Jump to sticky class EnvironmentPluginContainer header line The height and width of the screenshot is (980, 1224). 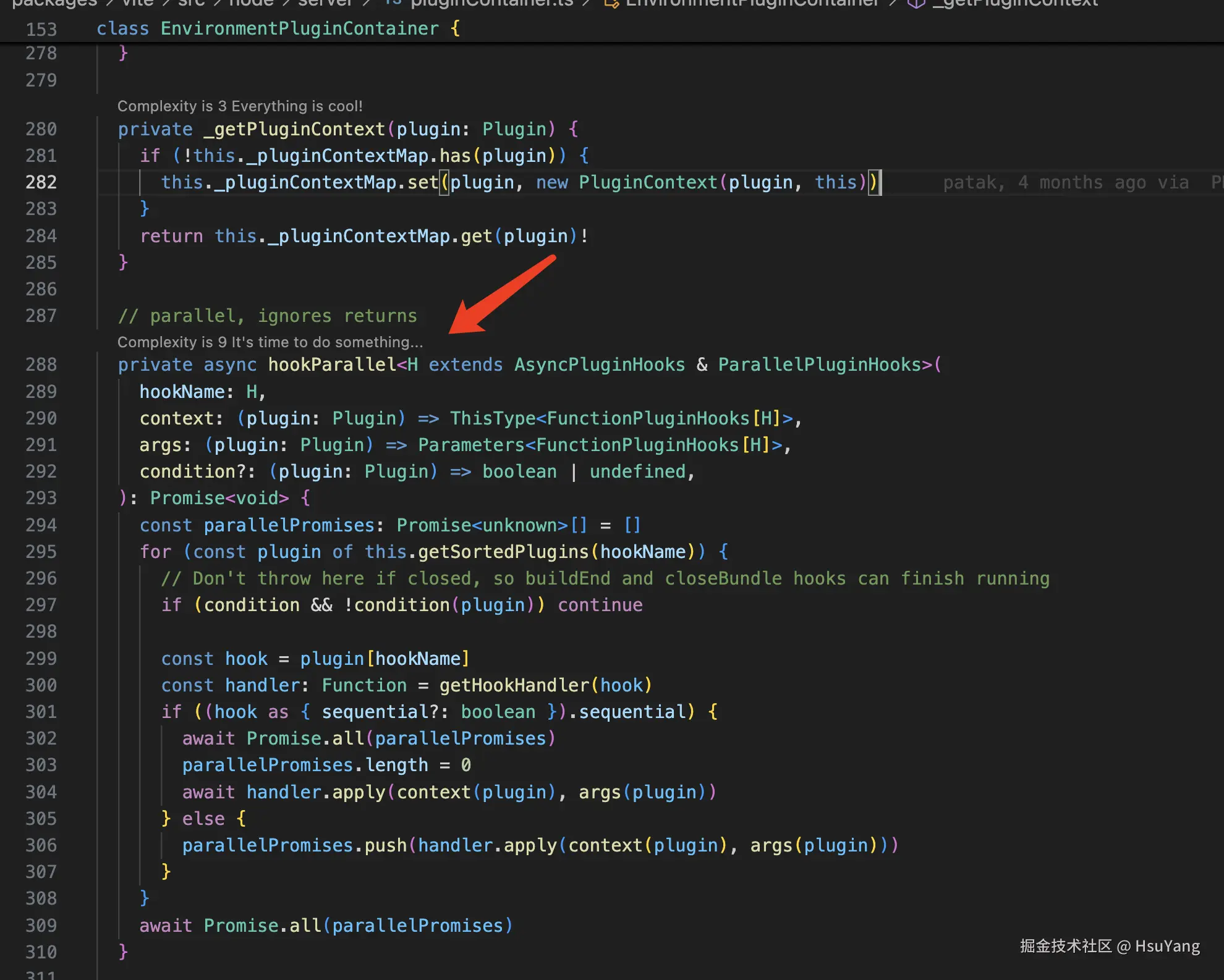point(278,28)
